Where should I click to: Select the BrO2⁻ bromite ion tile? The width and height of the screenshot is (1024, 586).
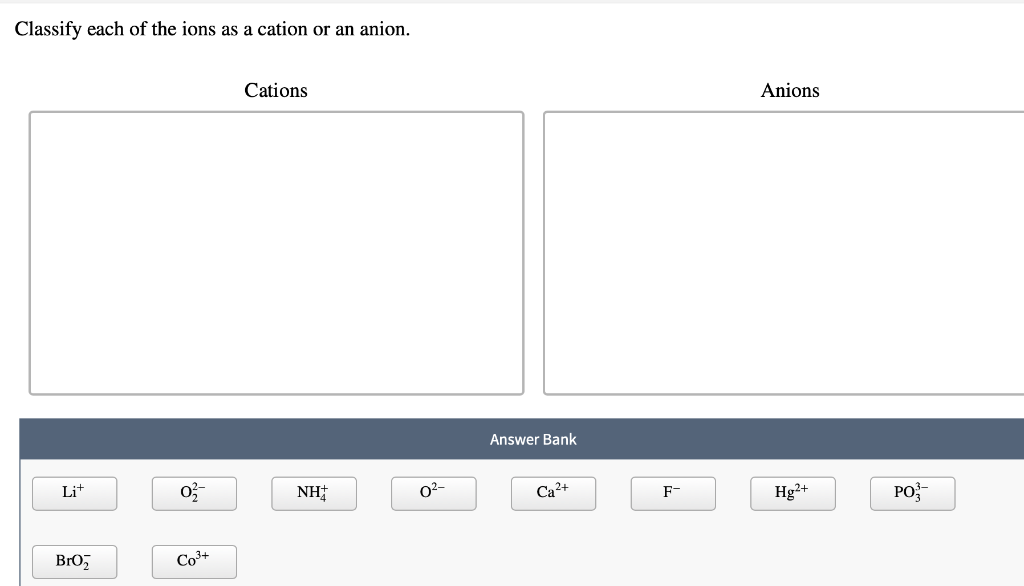point(74,561)
